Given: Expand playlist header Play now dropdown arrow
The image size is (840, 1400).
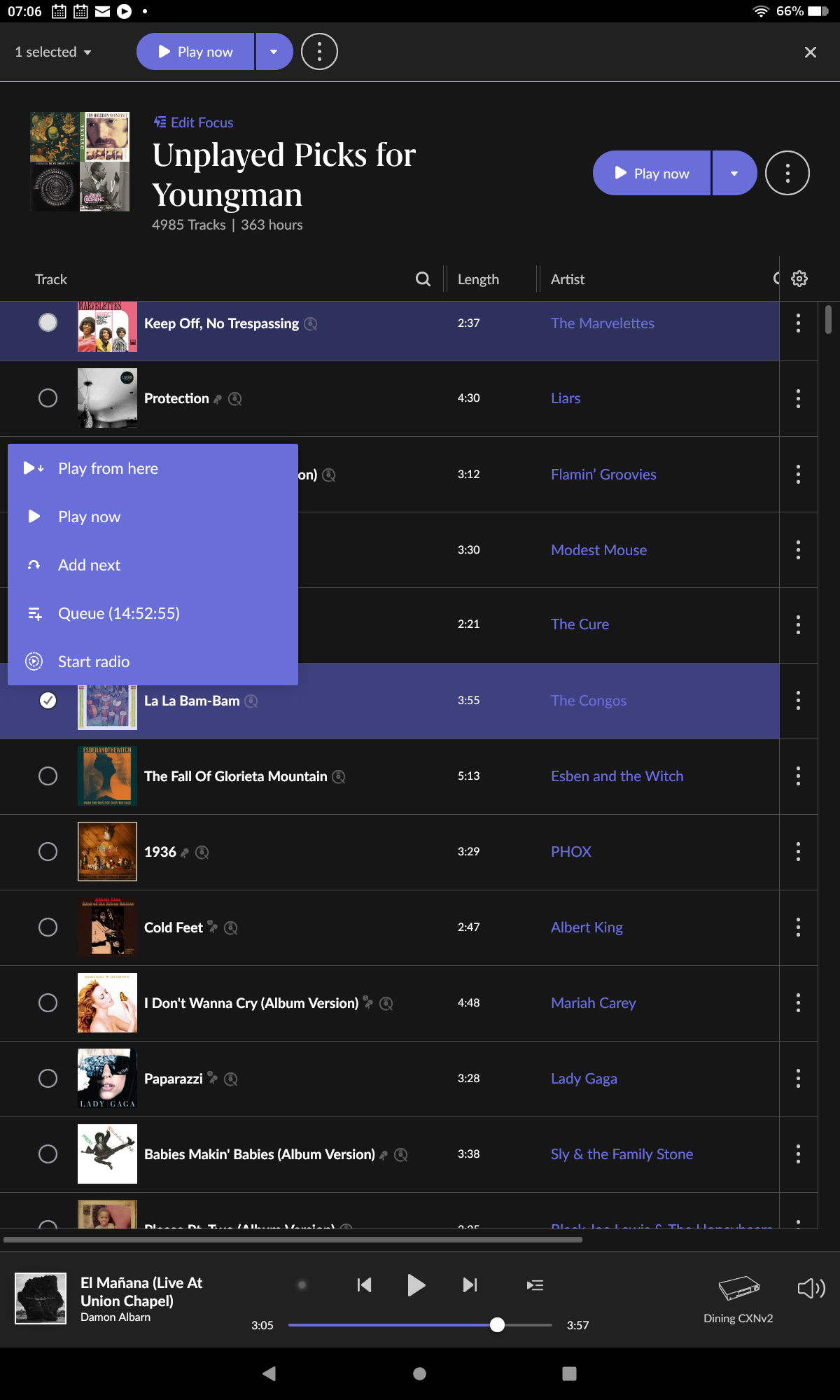Looking at the screenshot, I should coord(734,173).
